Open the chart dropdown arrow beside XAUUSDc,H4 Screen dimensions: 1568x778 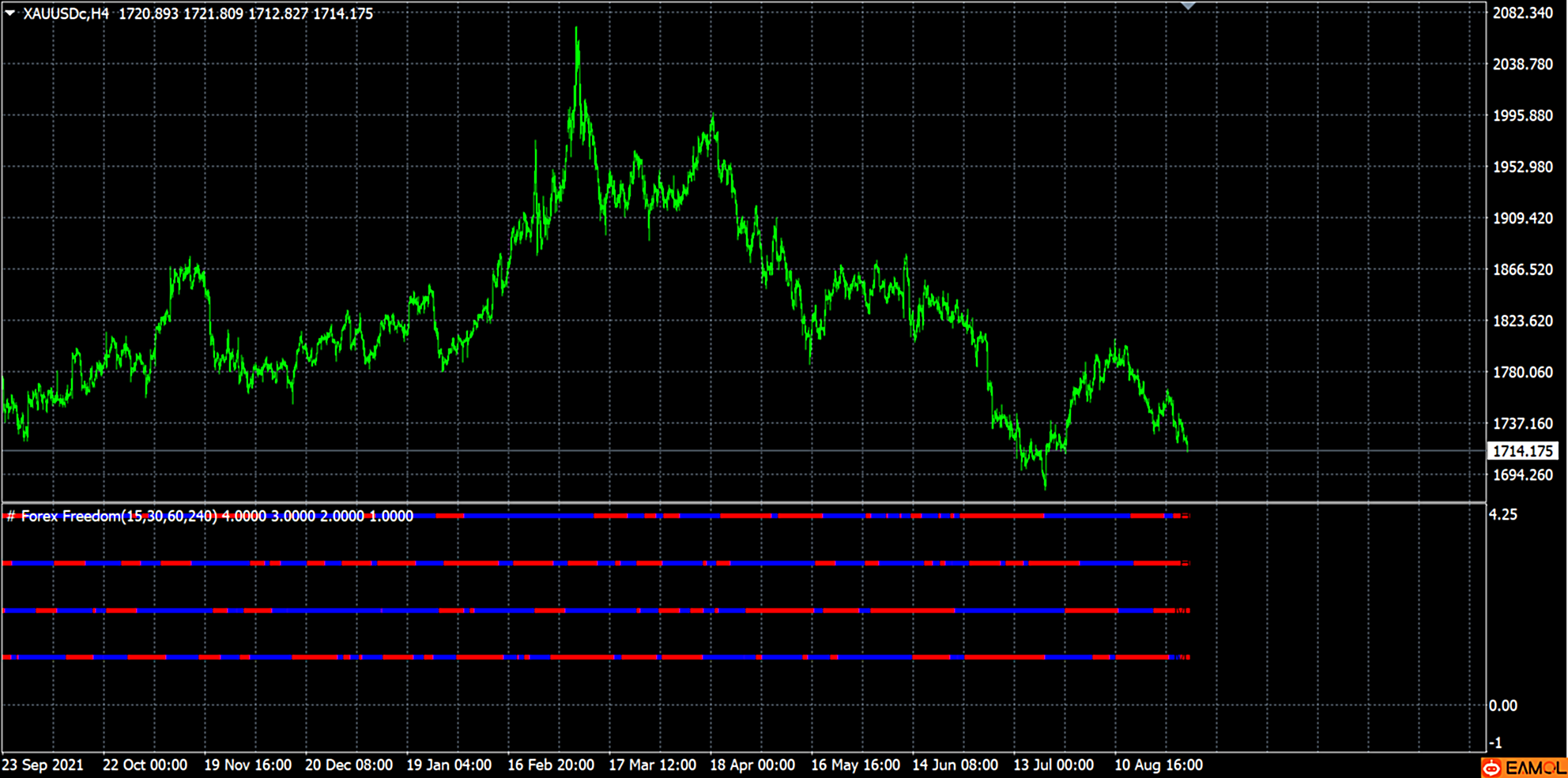(x=9, y=13)
